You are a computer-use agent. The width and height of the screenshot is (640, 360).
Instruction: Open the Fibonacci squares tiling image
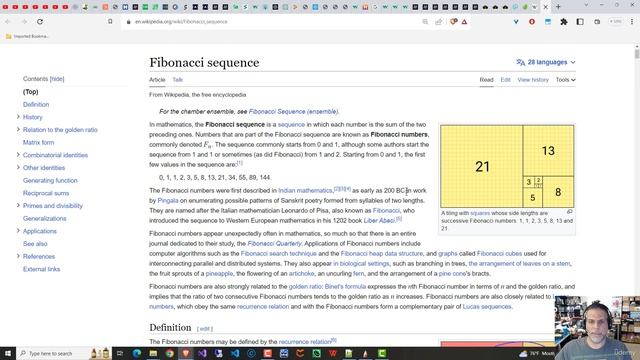(507, 166)
